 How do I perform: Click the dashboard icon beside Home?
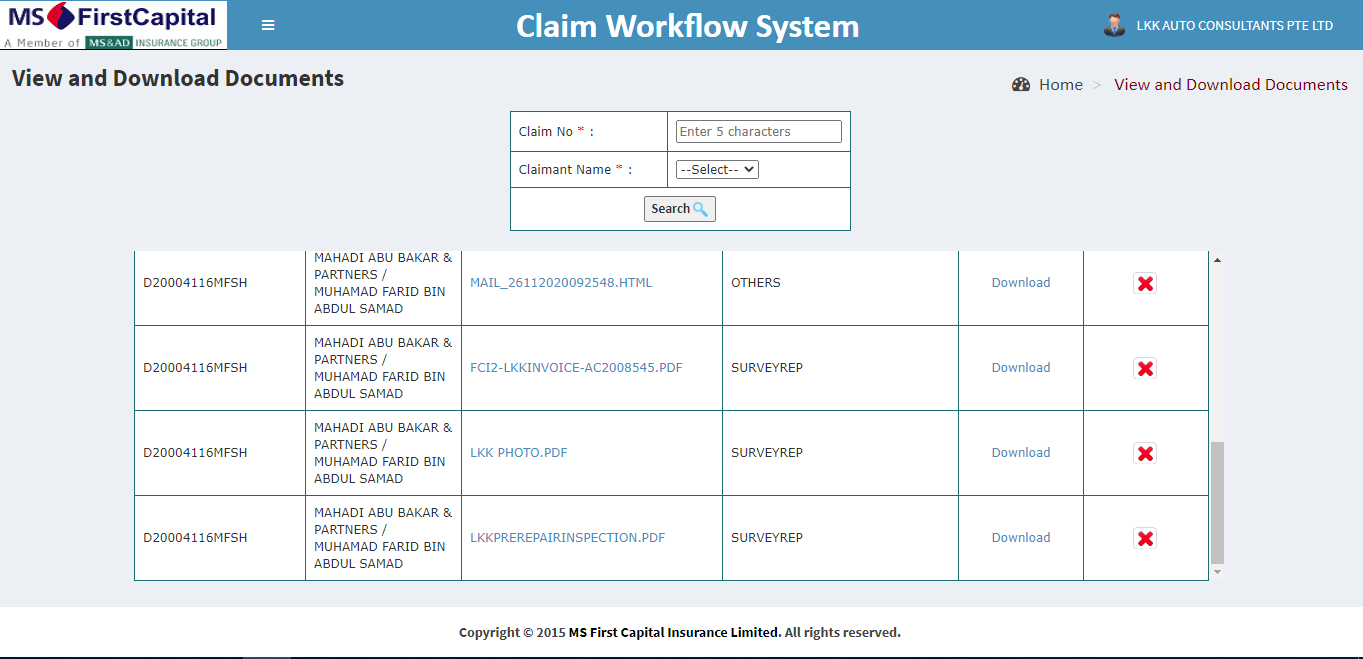(x=1021, y=85)
